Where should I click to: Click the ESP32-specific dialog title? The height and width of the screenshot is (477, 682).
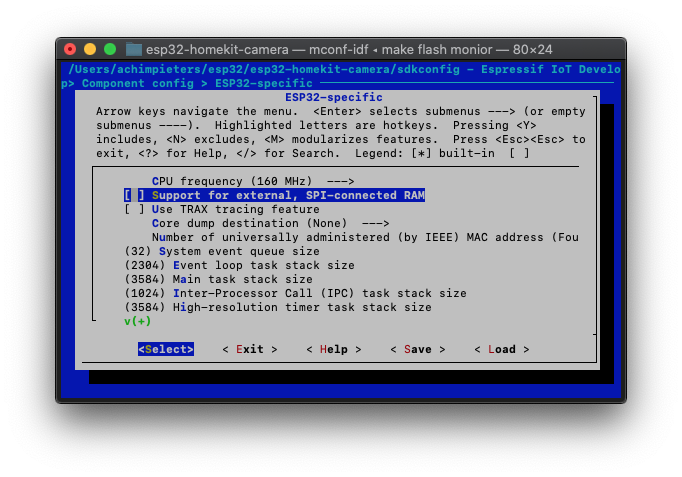[334, 97]
